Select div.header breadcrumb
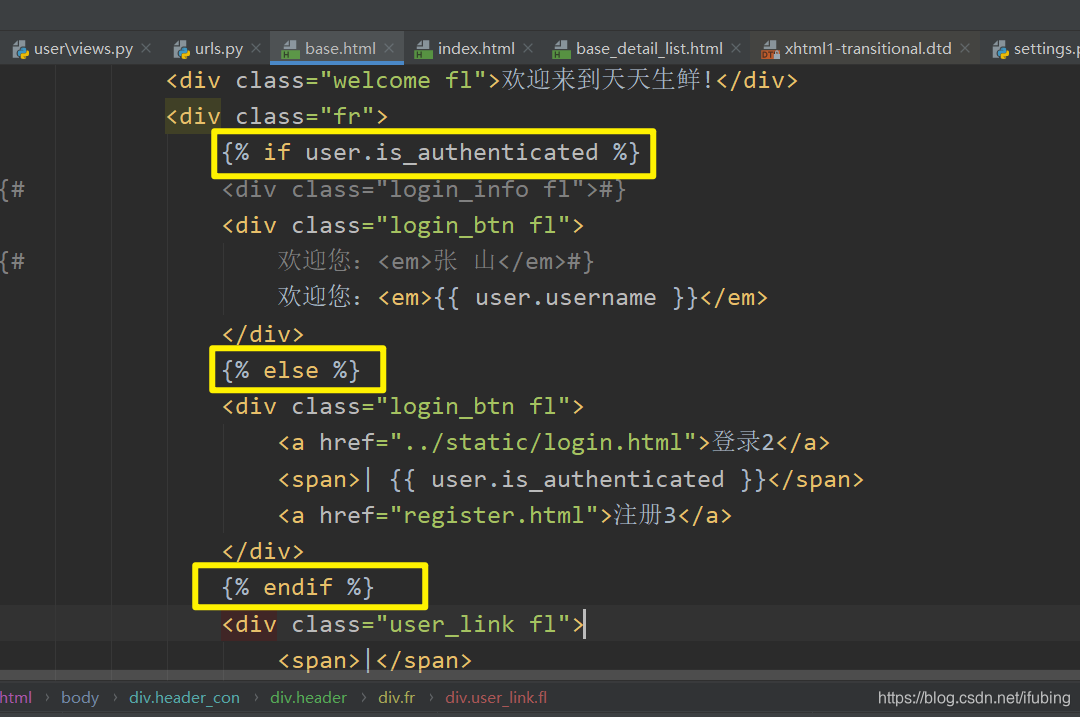 (x=308, y=698)
